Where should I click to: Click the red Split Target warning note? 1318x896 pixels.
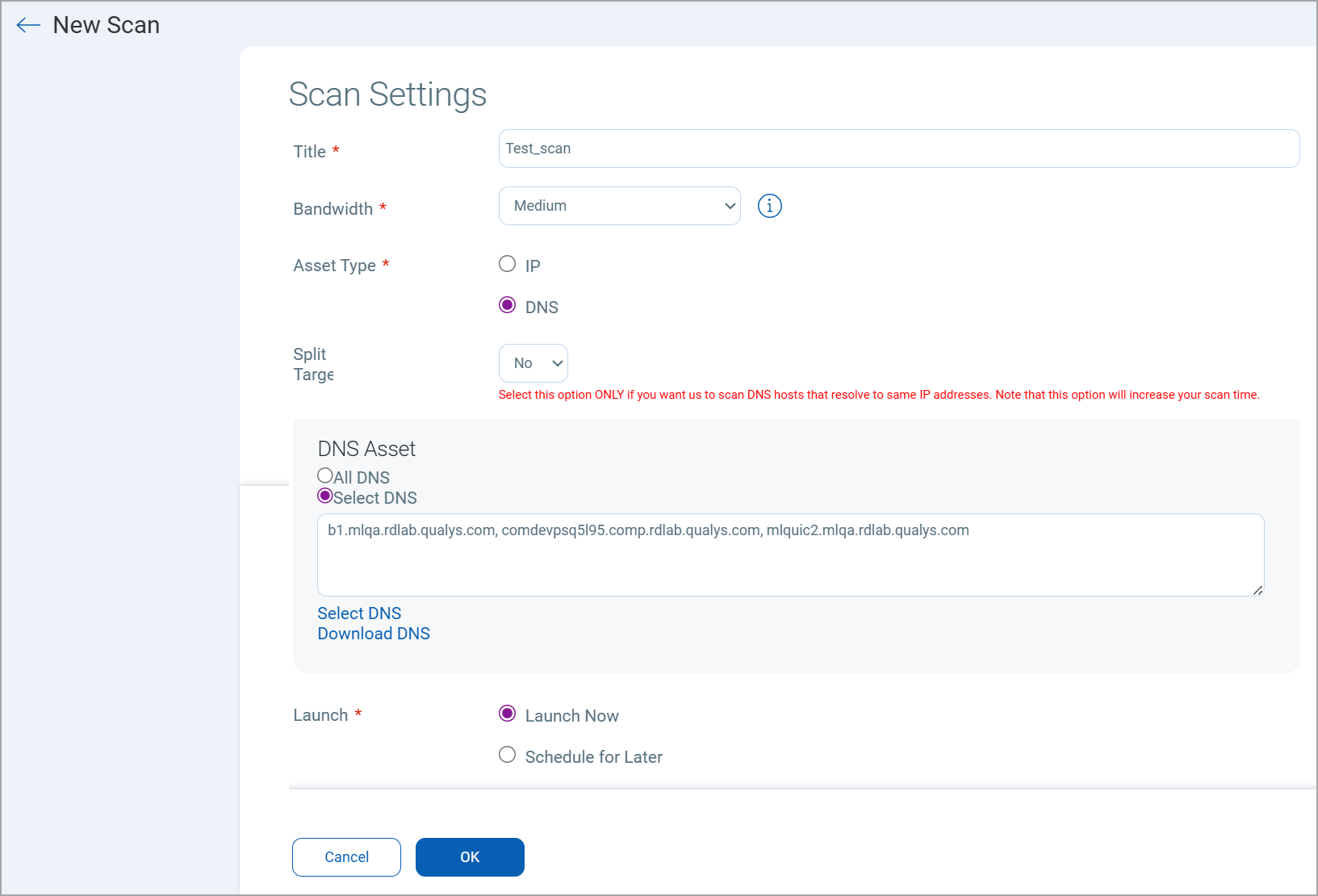click(878, 395)
